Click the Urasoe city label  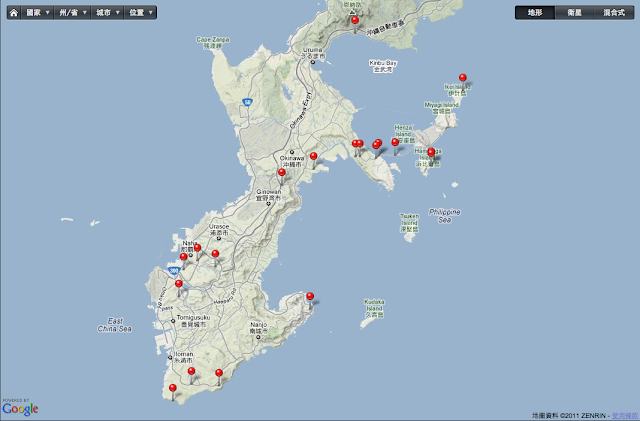click(219, 229)
